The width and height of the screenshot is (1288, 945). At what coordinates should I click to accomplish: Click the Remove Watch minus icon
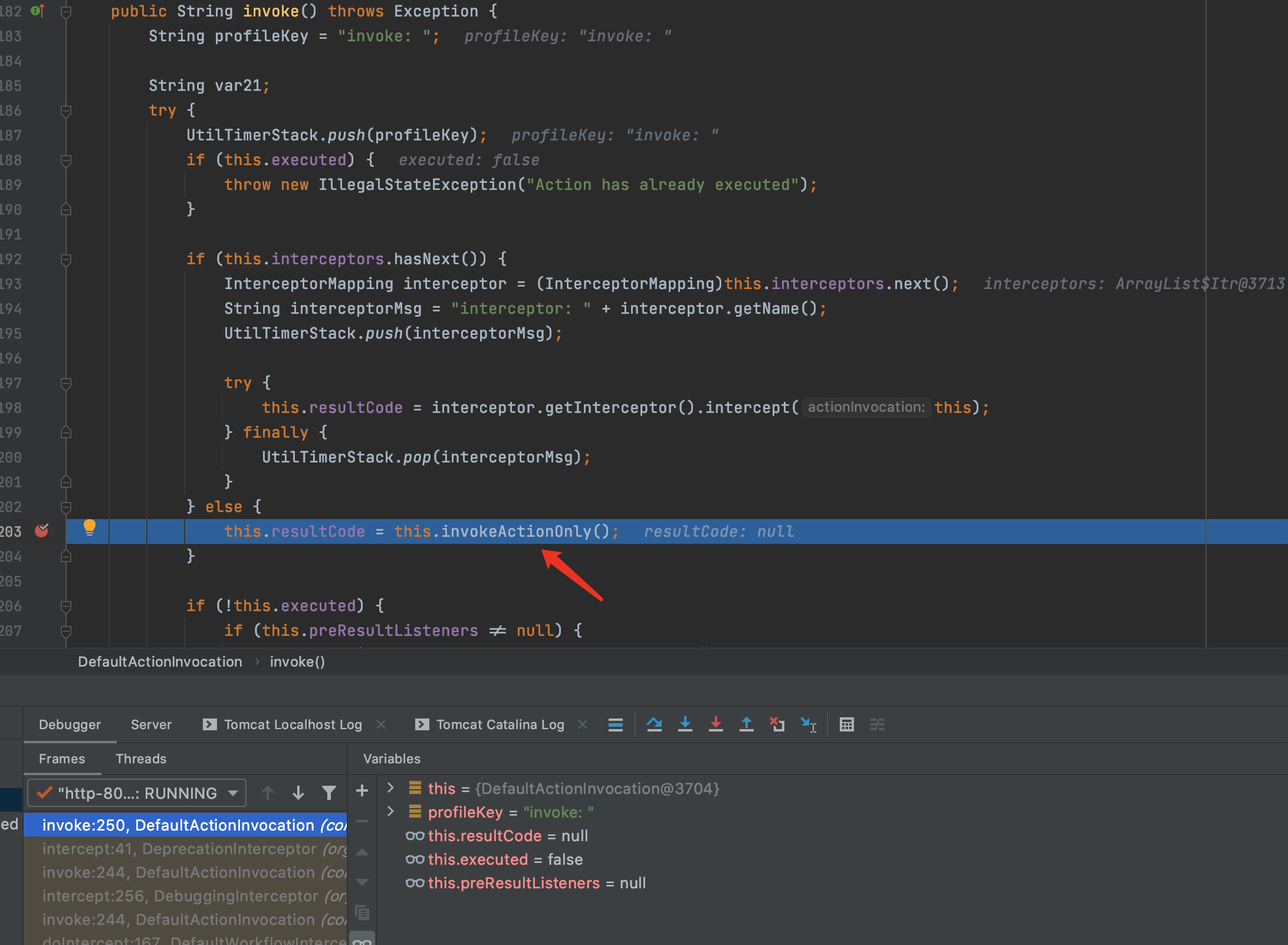[x=362, y=821]
